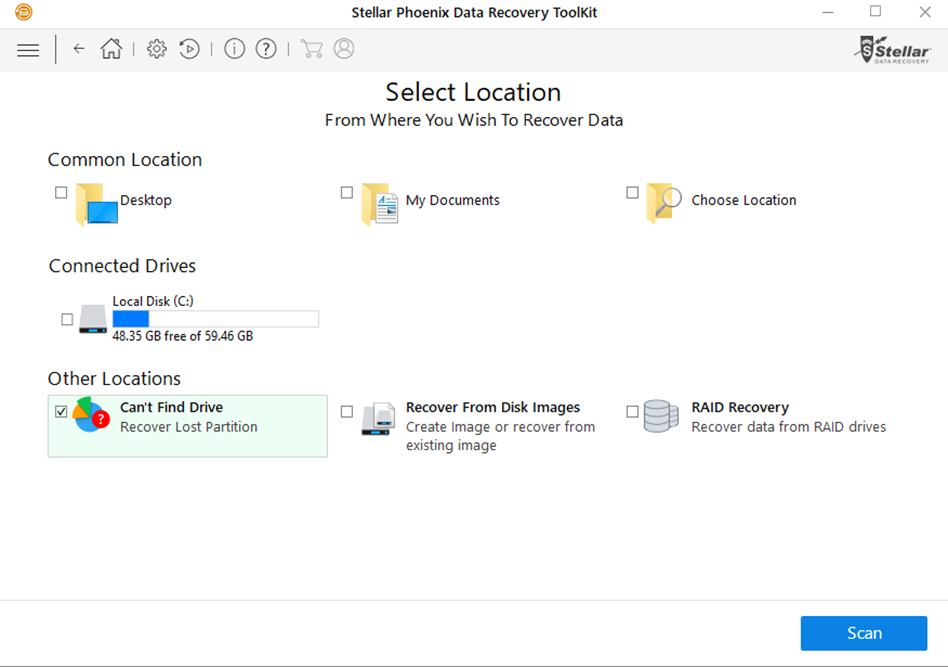Open the hamburger menu
The height and width of the screenshot is (667, 948).
coord(28,50)
